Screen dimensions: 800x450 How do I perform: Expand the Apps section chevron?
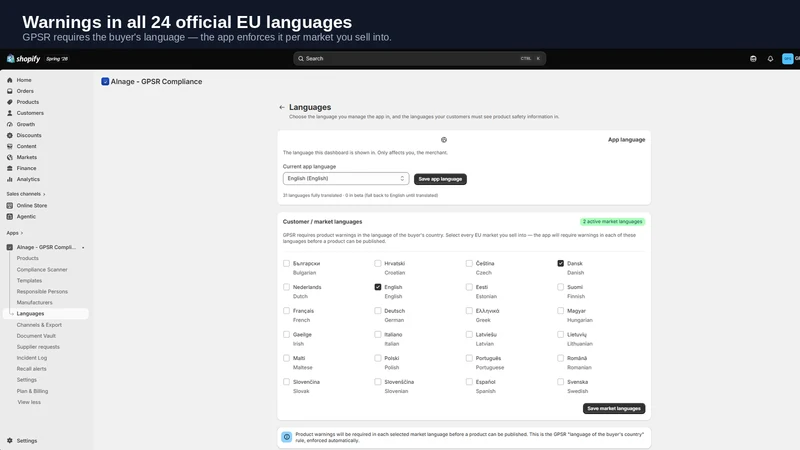pos(21,233)
